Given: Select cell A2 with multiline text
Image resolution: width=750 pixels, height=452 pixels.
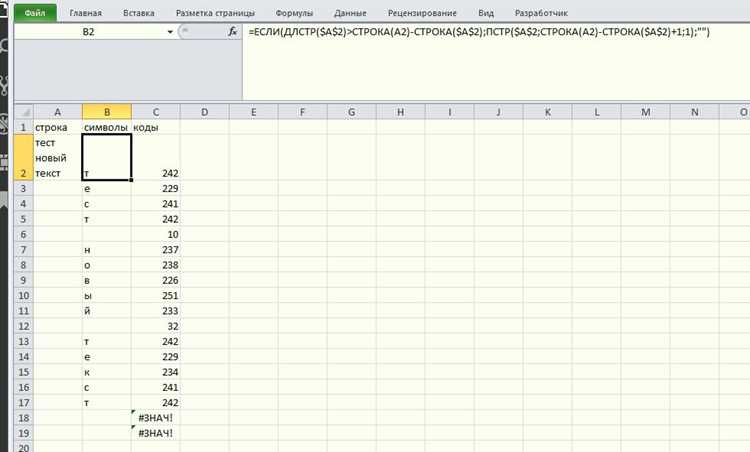Looking at the screenshot, I should [57, 157].
